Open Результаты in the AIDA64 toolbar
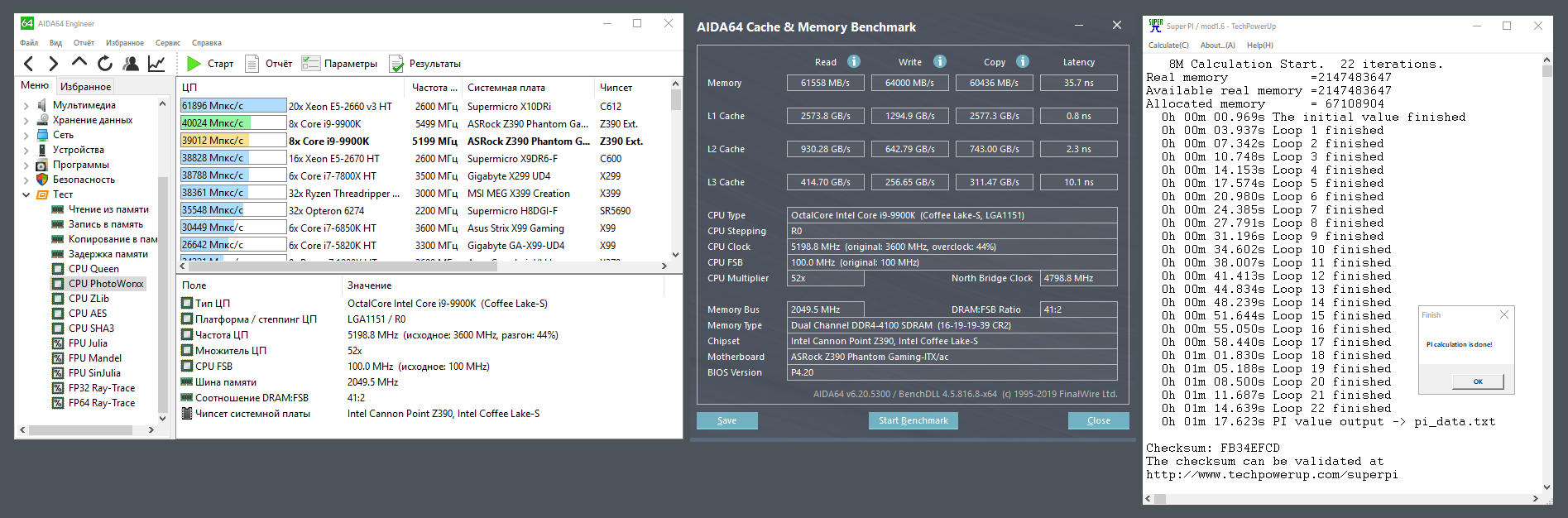Image resolution: width=1568 pixels, height=518 pixels. [x=425, y=64]
